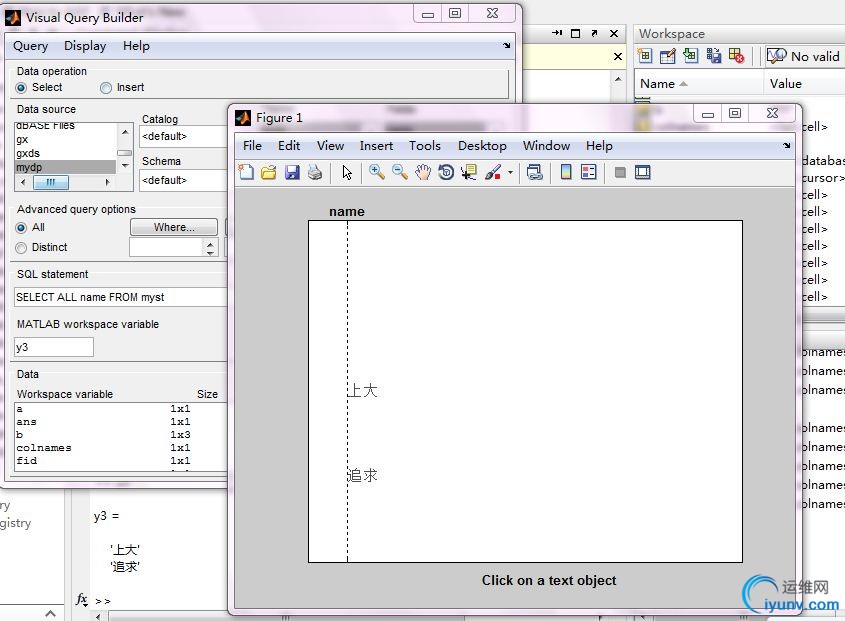
Task: Choose the Insert data operation radio button
Action: coord(106,87)
